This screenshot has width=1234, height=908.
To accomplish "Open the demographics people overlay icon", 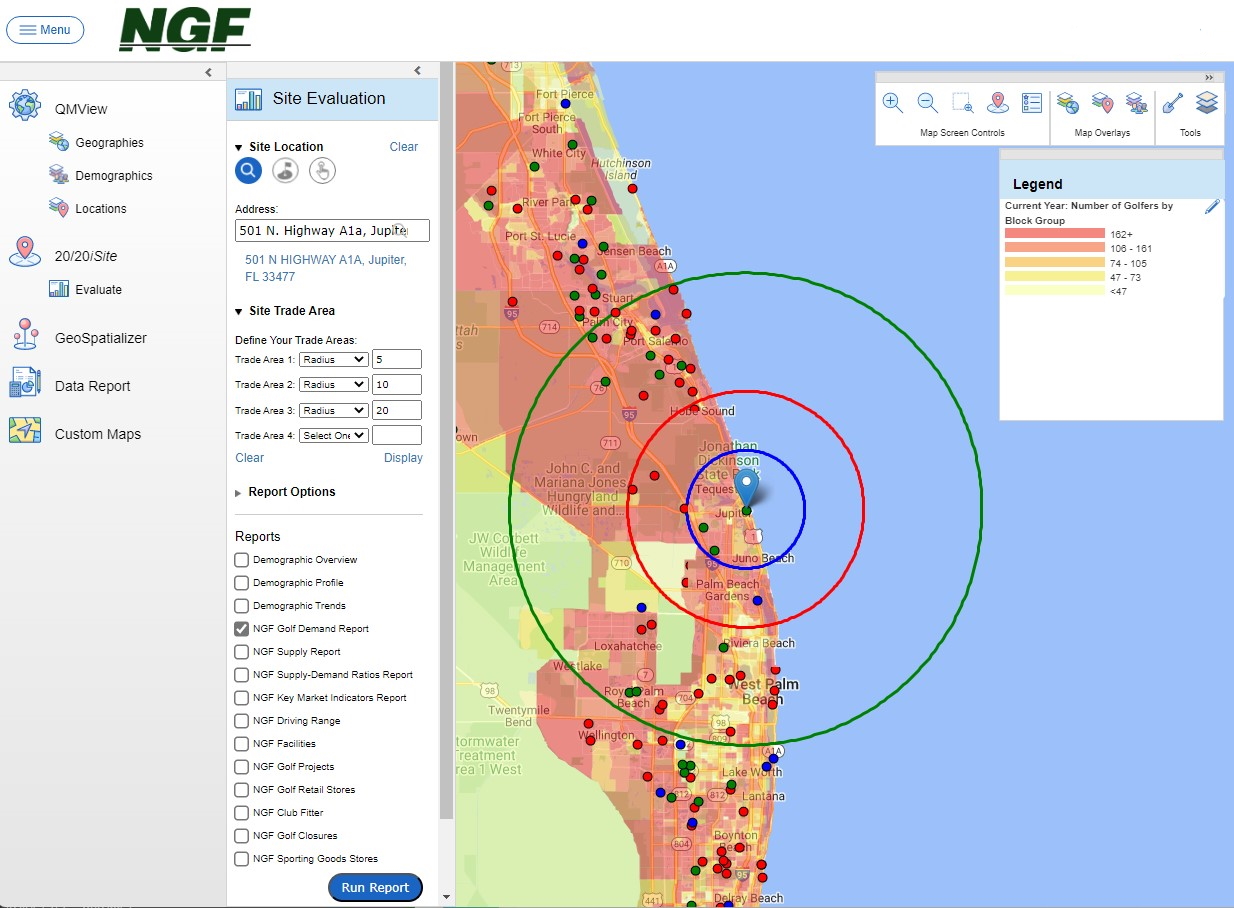I will pyautogui.click(x=1136, y=102).
